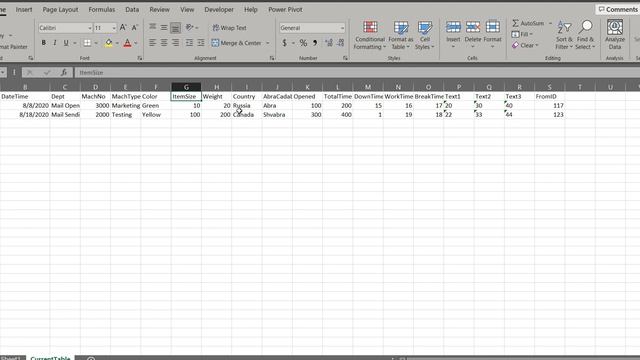Screen dimensions: 640x360
Task: Open Font settings dialog launcher
Action: tap(140, 58)
